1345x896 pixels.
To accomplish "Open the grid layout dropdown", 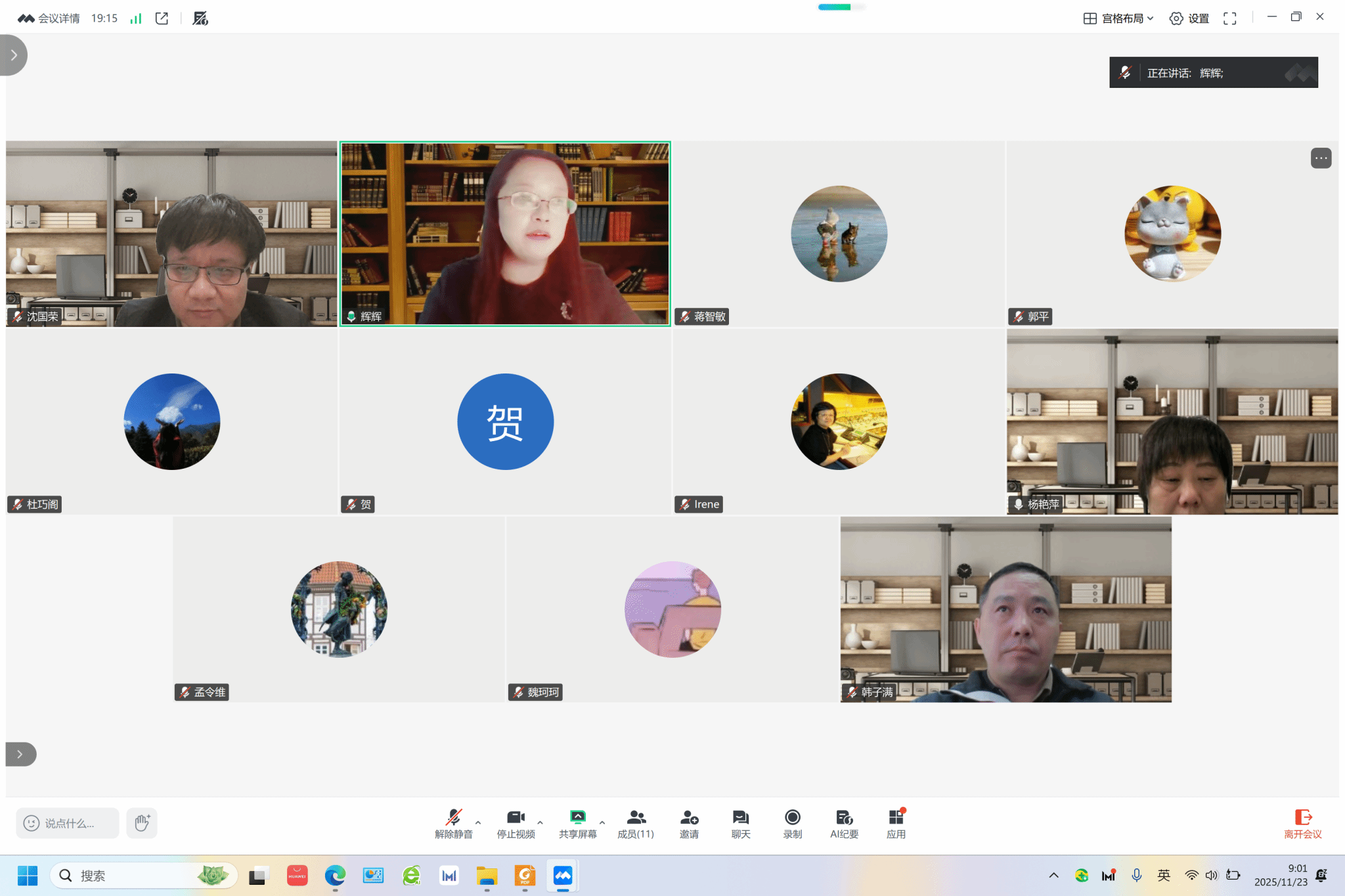I will click(1118, 18).
